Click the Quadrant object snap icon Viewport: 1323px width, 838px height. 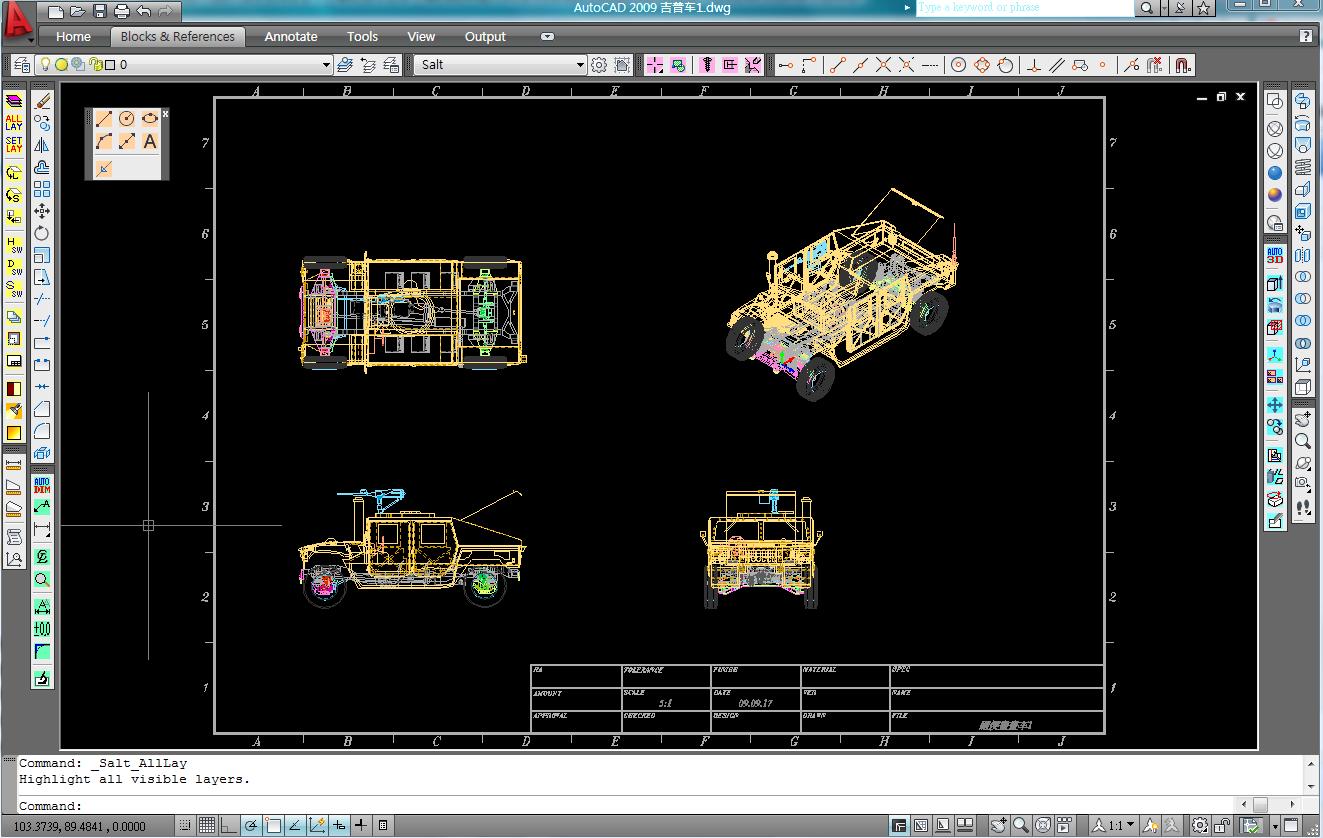(x=981, y=65)
